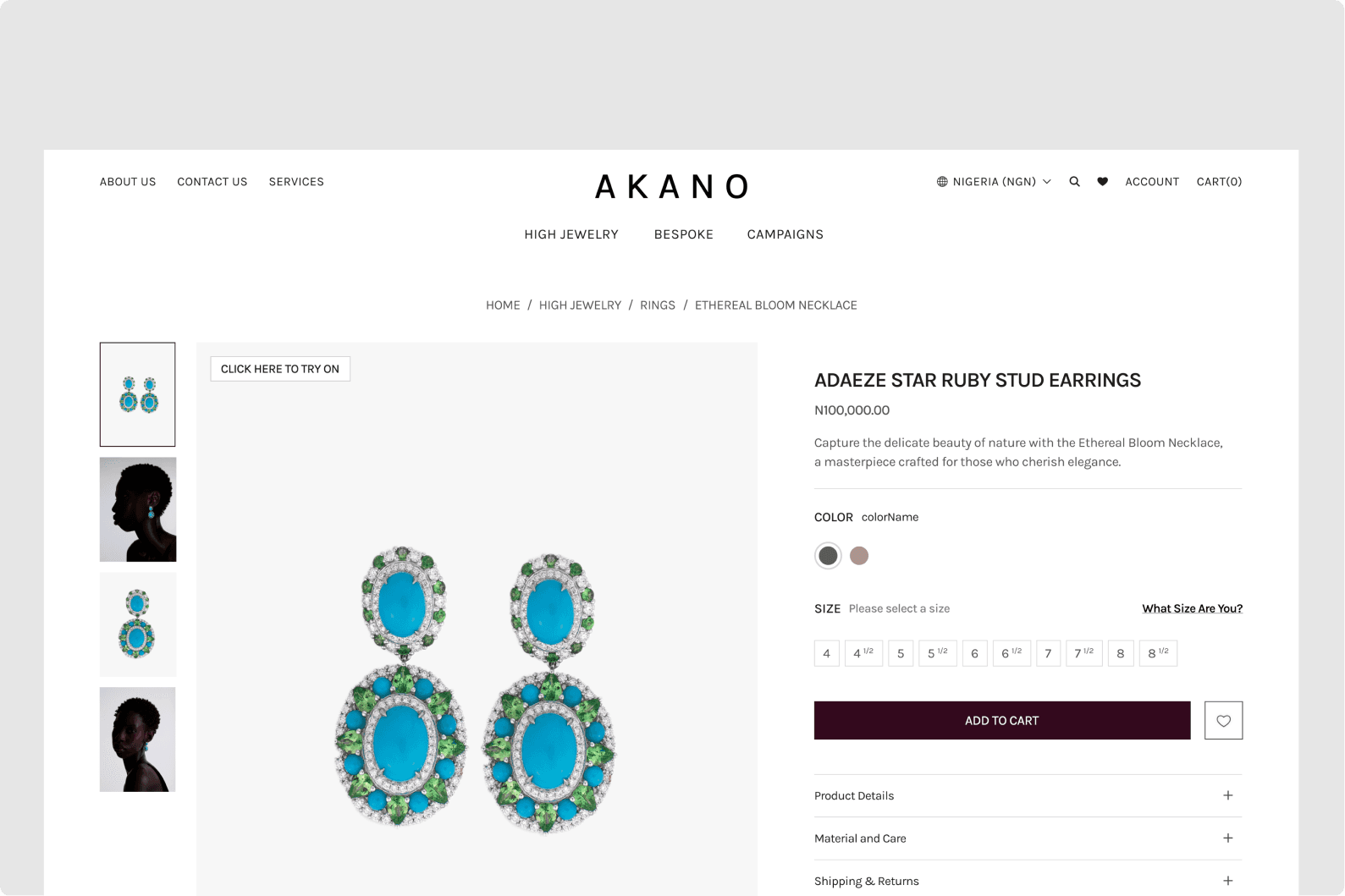This screenshot has width=1345, height=896.
Task: Click the Click Here To Try On button
Action: coord(280,369)
